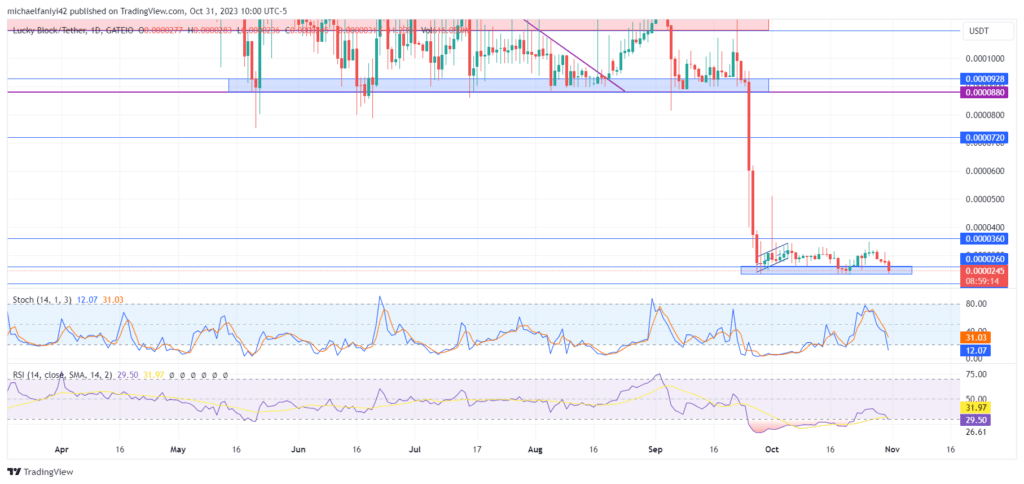This screenshot has width=1024, height=484.
Task: Click the TradingView logo at chart bottom
Action: (40, 472)
